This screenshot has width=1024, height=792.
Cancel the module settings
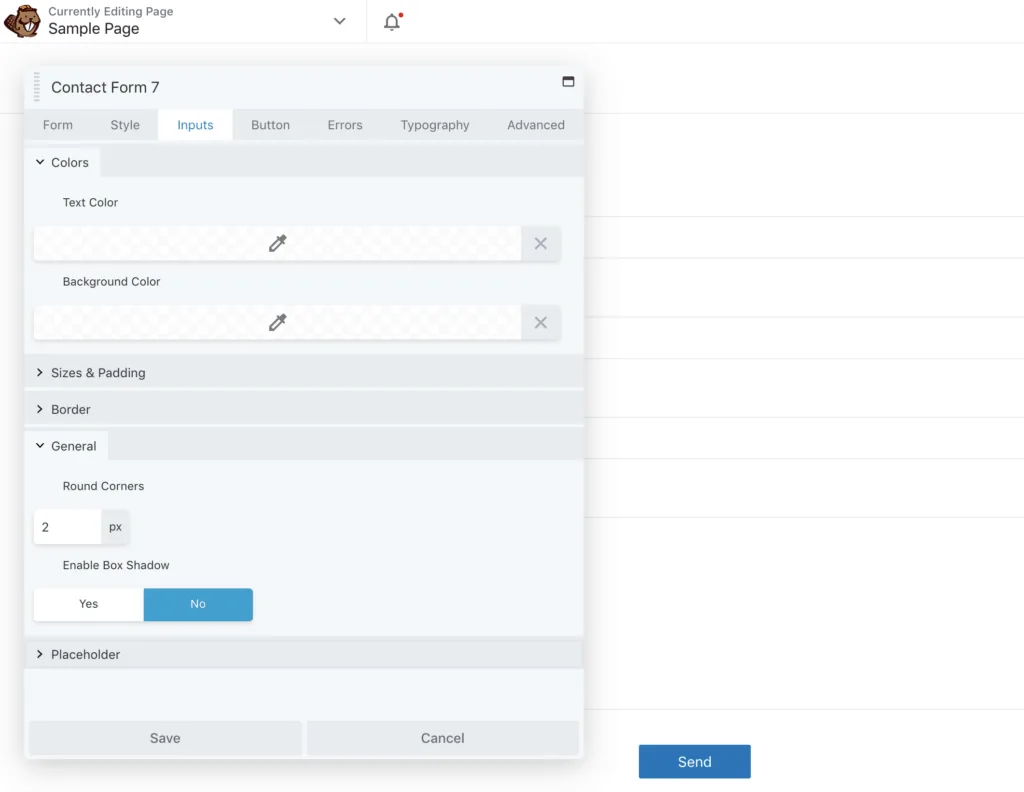pyautogui.click(x=443, y=738)
